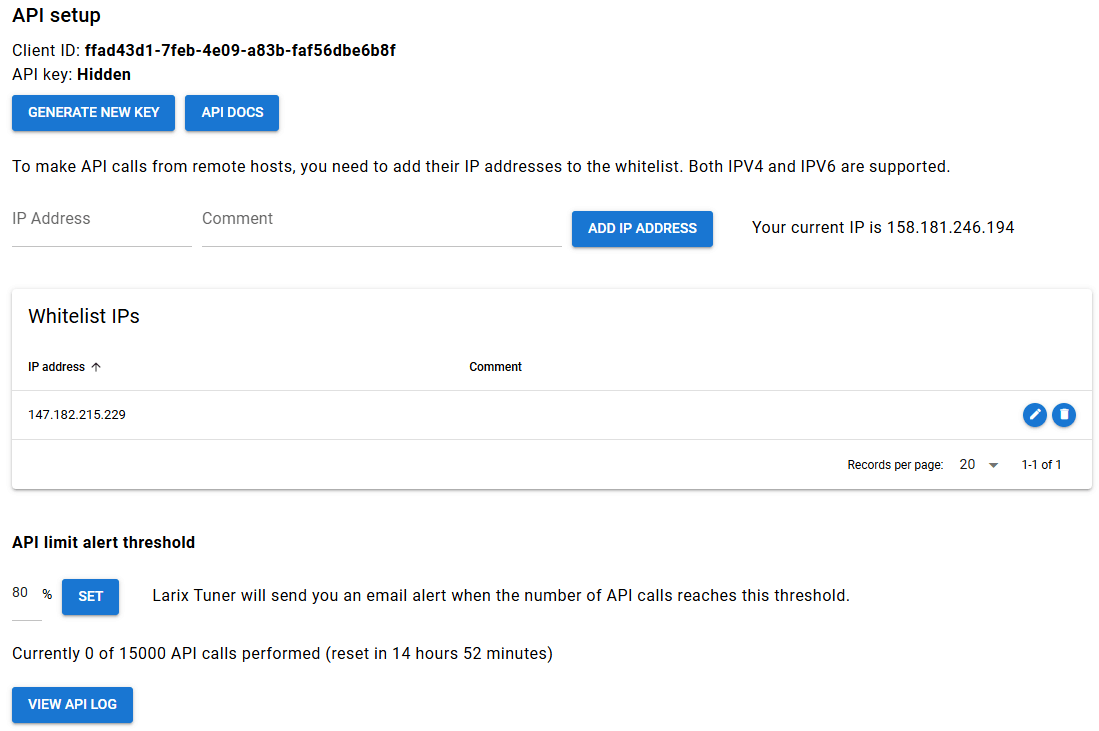
Task: Click the 1-1 of 1 pagination text
Action: click(1041, 464)
